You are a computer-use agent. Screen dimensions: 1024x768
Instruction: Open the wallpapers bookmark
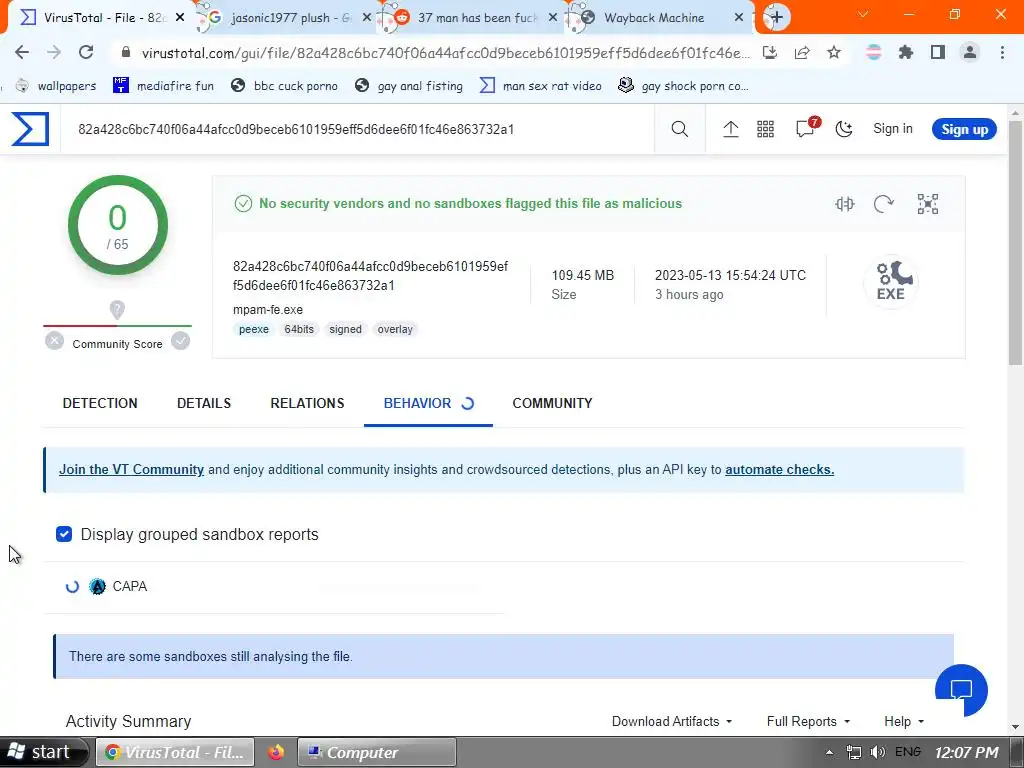click(56, 86)
